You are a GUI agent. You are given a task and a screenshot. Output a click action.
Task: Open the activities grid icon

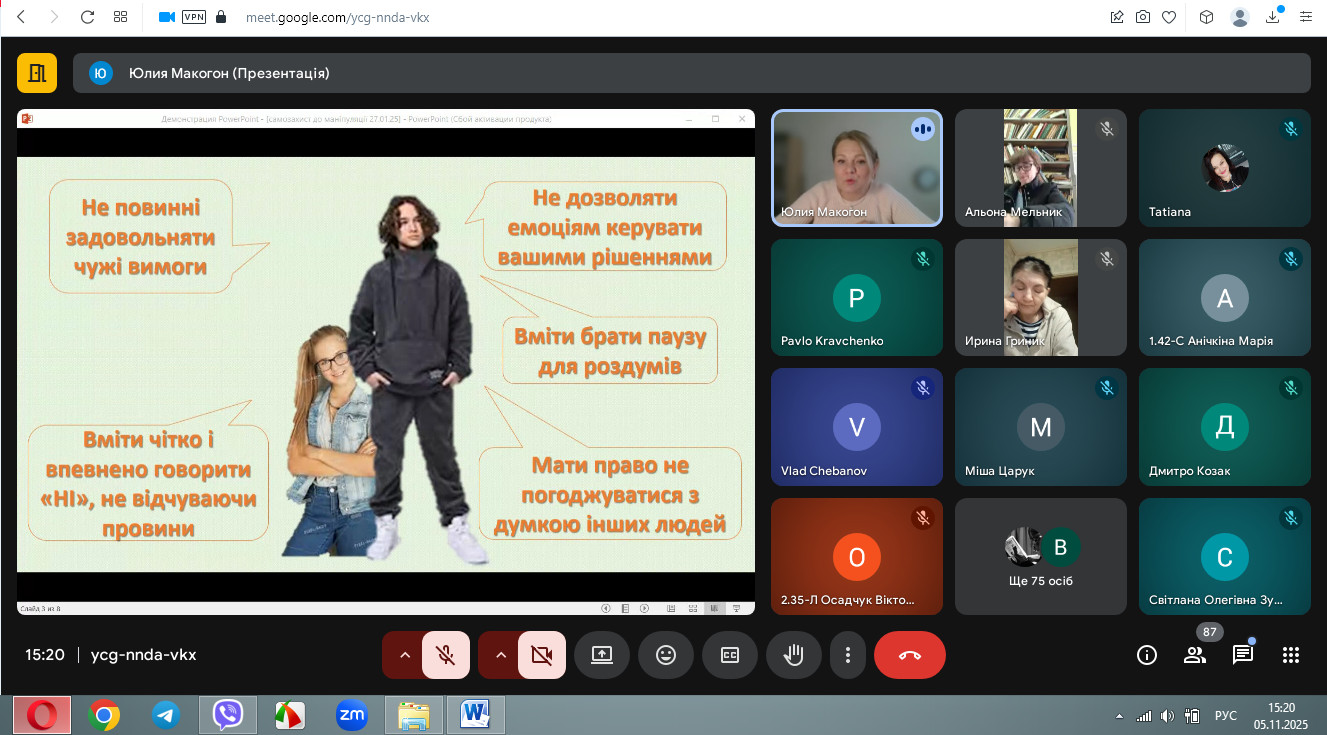tap(1291, 655)
